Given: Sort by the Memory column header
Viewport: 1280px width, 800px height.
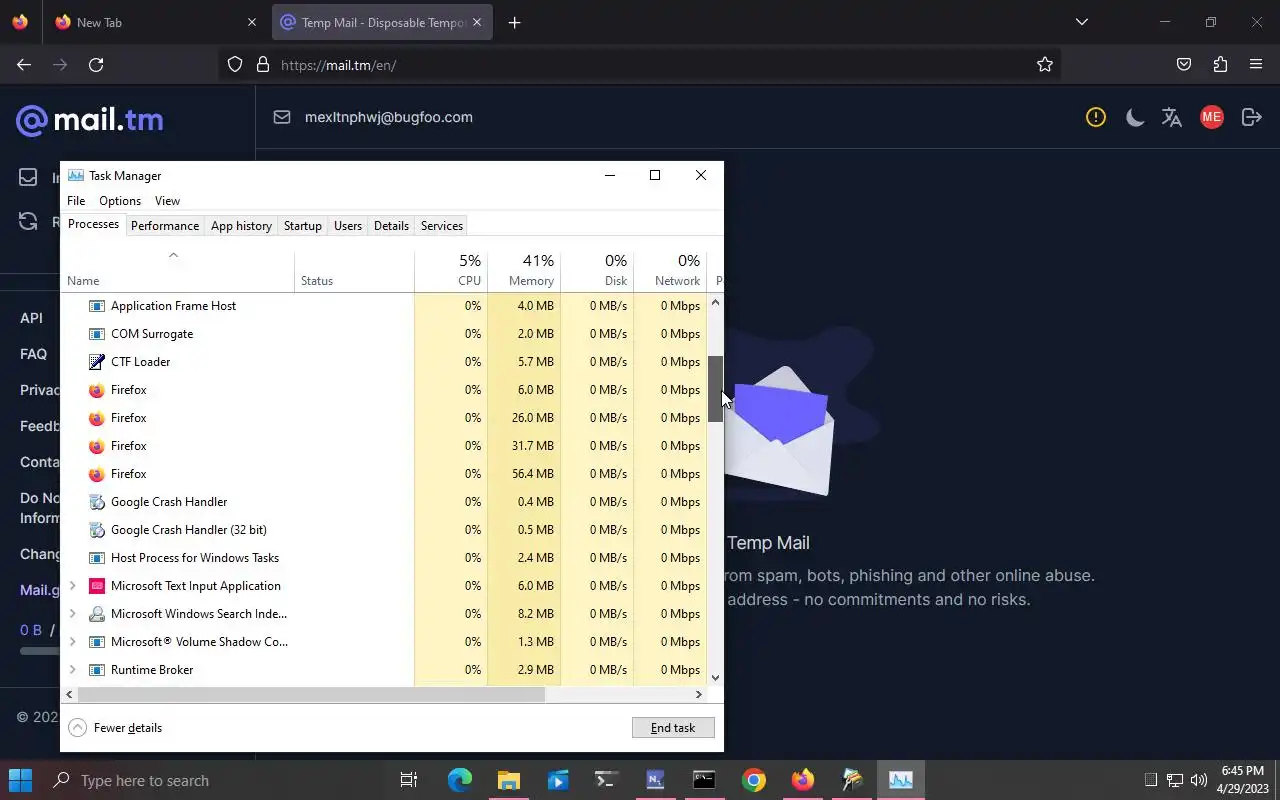Looking at the screenshot, I should (x=524, y=270).
